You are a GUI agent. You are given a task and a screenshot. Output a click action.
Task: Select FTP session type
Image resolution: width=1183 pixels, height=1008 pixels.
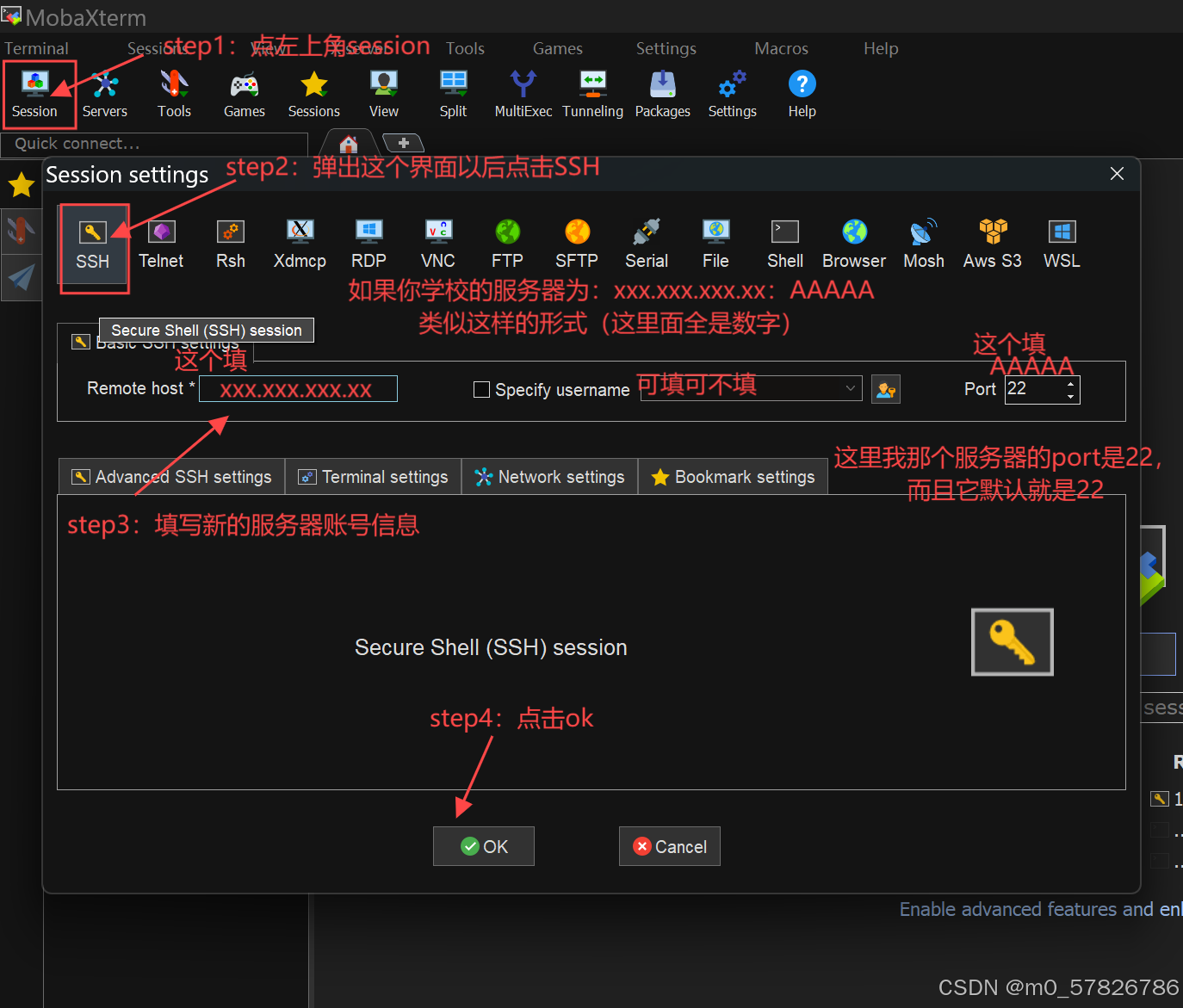(508, 244)
